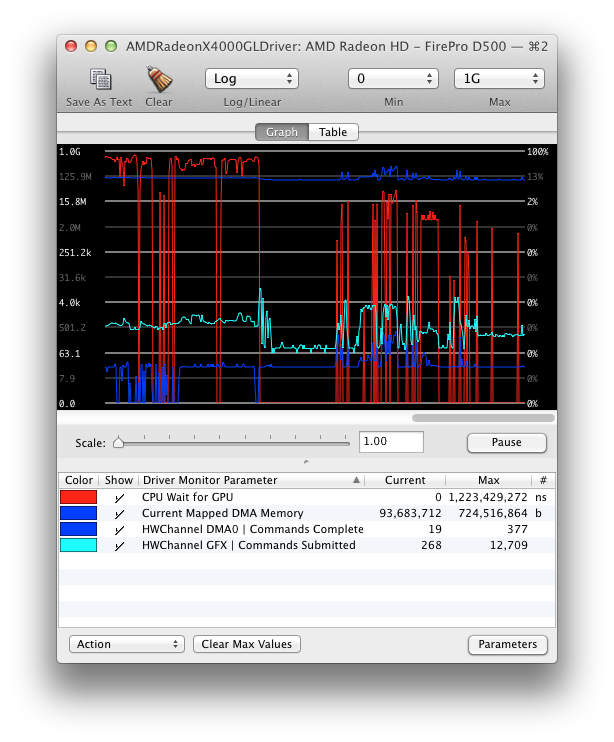Image resolution: width=614 pixels, height=742 pixels.
Task: Select the HWChannel GFX | Commands Submitted text
Action: point(248,545)
